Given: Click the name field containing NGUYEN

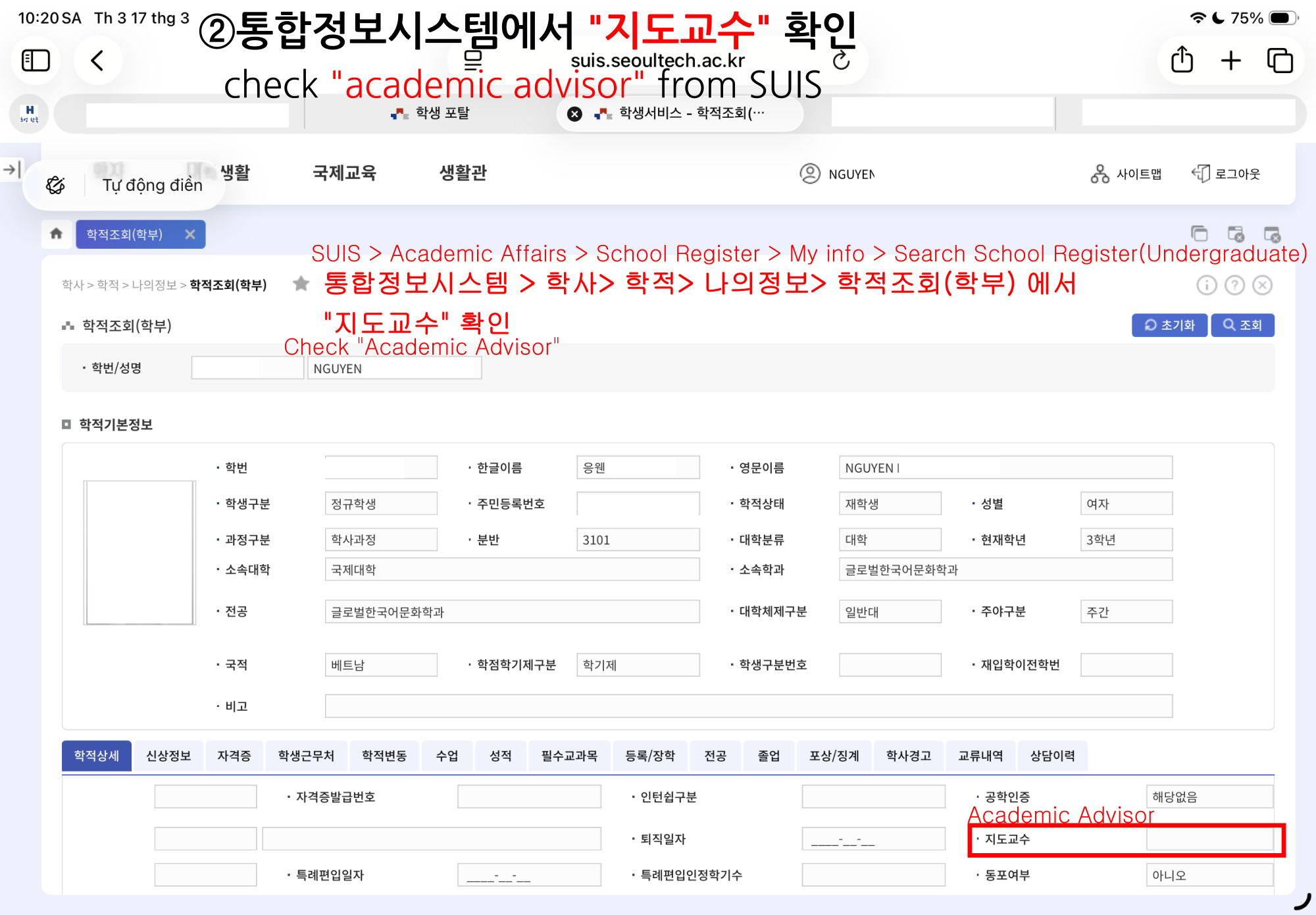Looking at the screenshot, I should click(393, 369).
